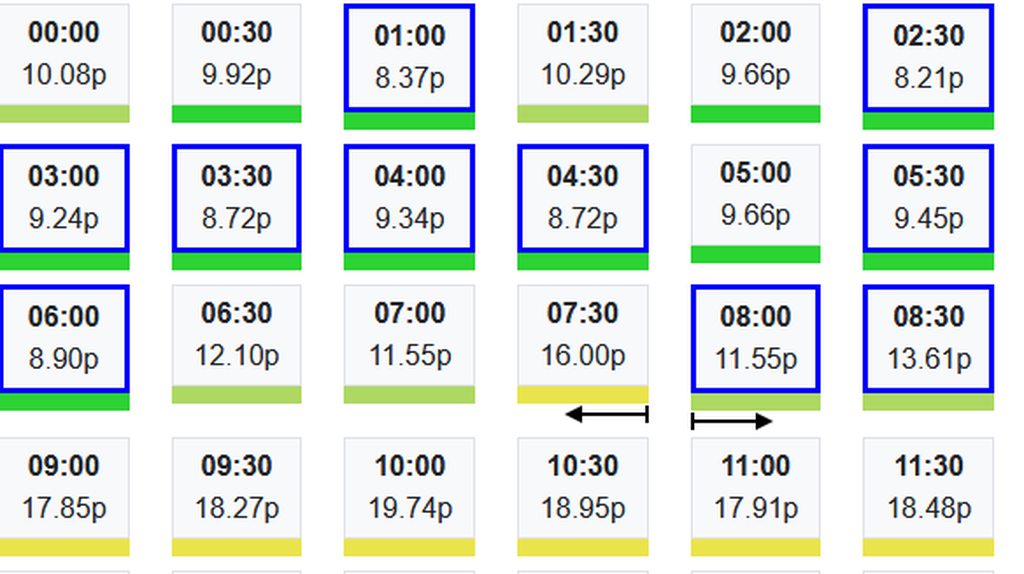Toggle off the selected 02:30 slot
The height and width of the screenshot is (574, 1024).
928,57
